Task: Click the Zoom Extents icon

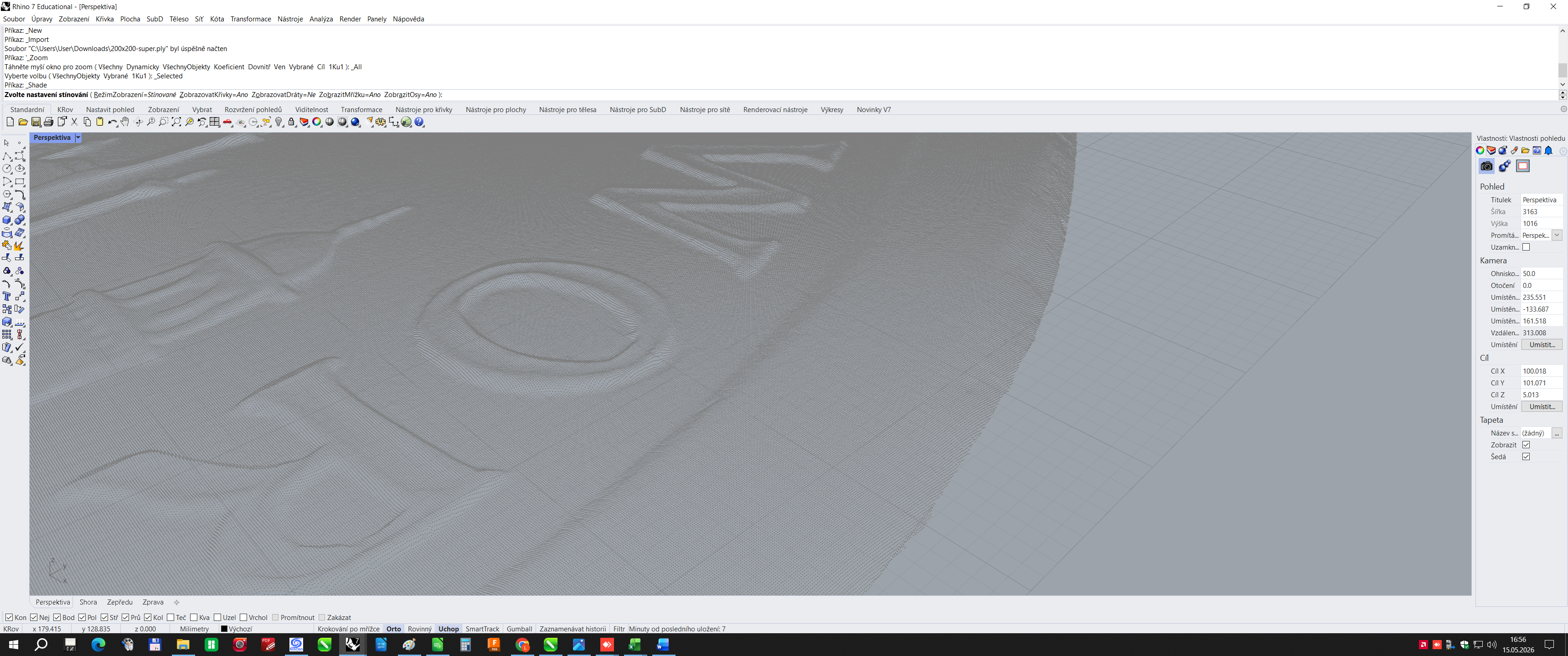Action: (176, 122)
